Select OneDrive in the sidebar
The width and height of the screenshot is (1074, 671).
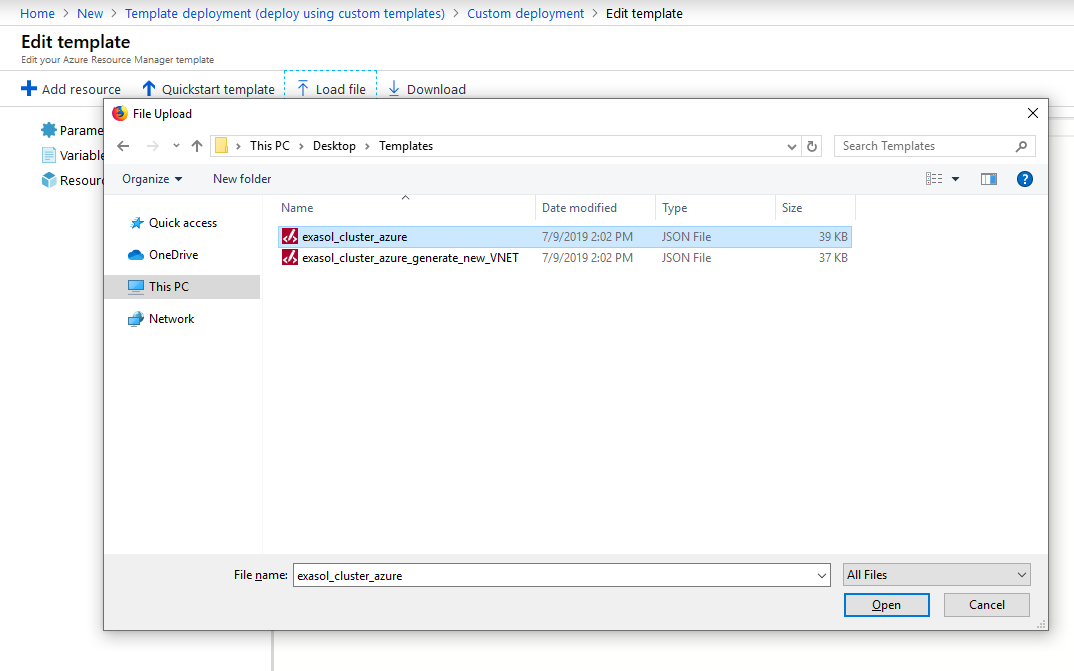tap(173, 255)
